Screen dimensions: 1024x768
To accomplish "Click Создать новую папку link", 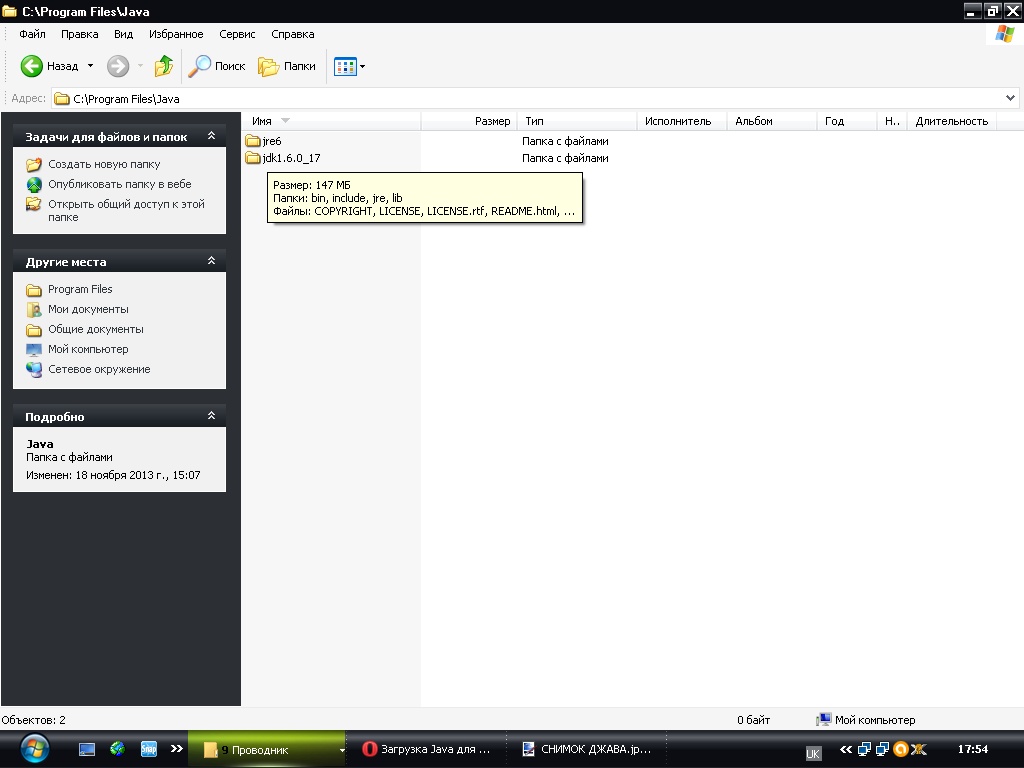I will (x=104, y=164).
